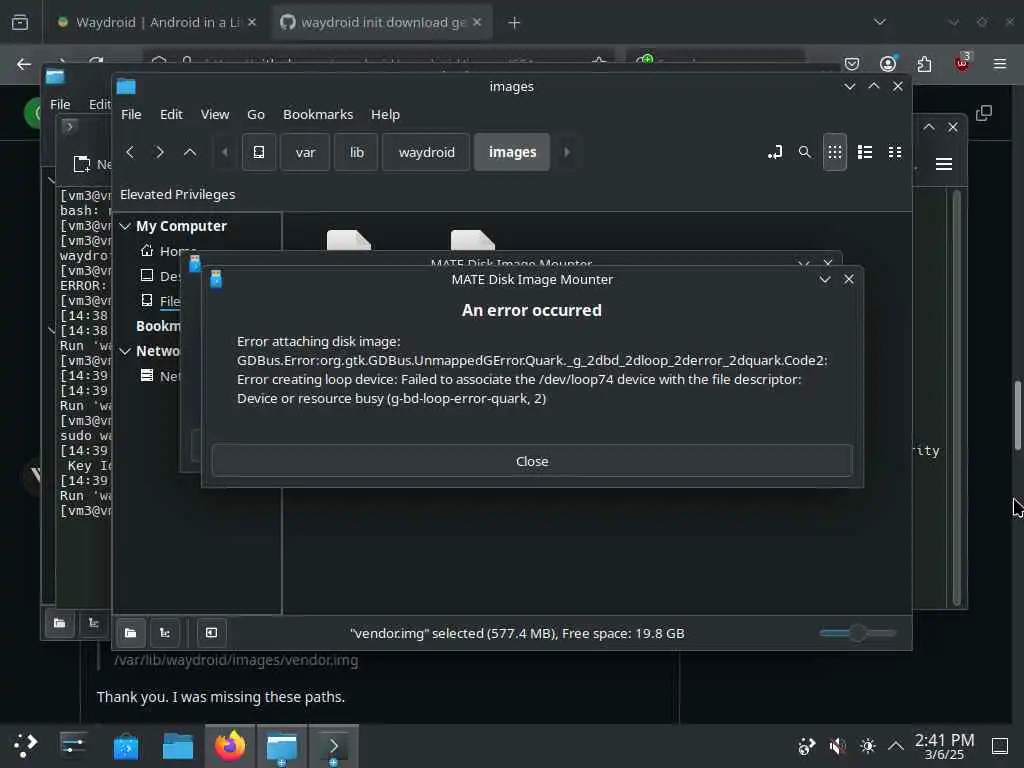The width and height of the screenshot is (1024, 768).
Task: Open the Edit menu in images window
Action: [171, 114]
